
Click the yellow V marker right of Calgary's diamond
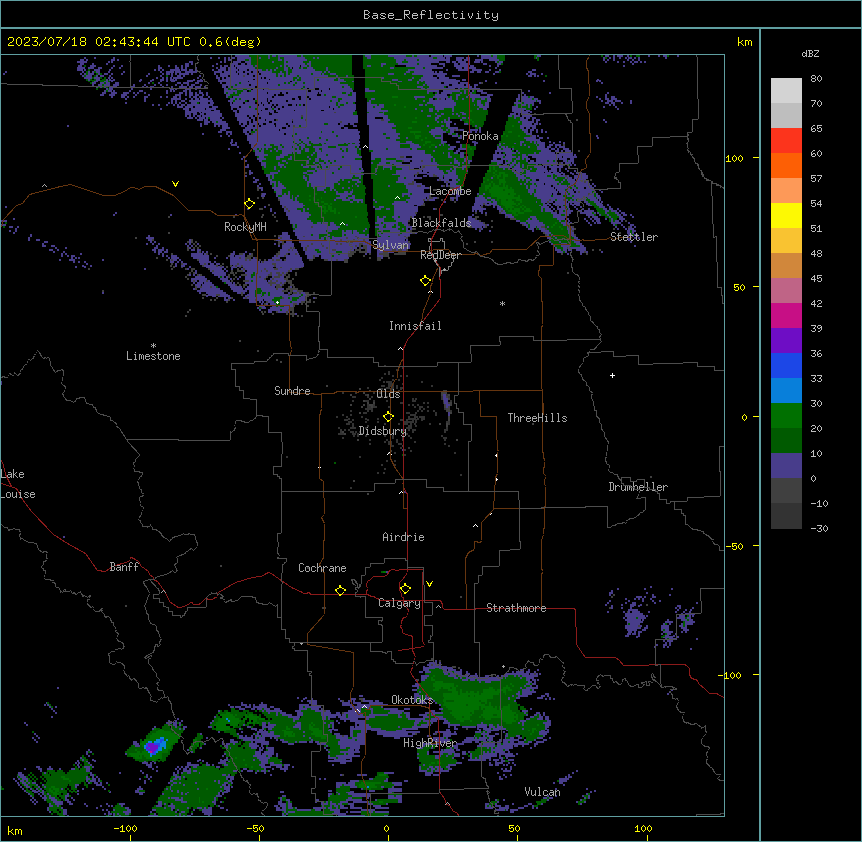tap(429, 584)
